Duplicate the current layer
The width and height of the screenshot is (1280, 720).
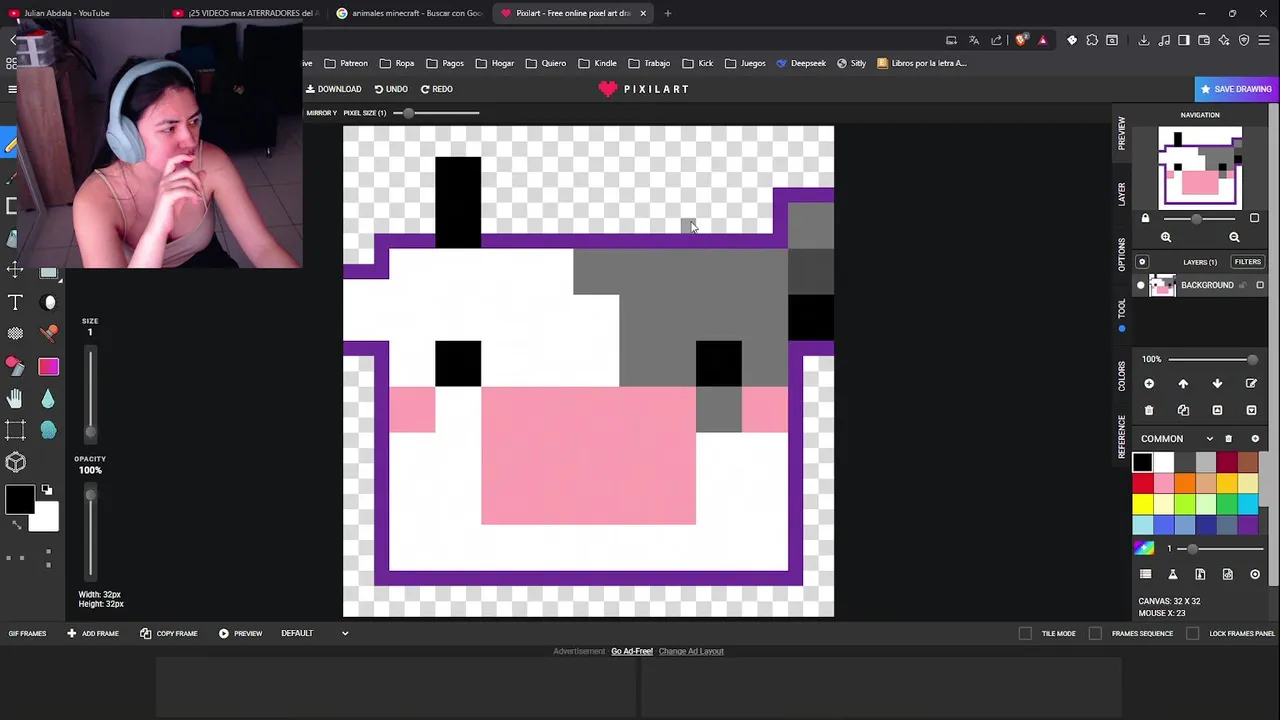click(x=1183, y=410)
